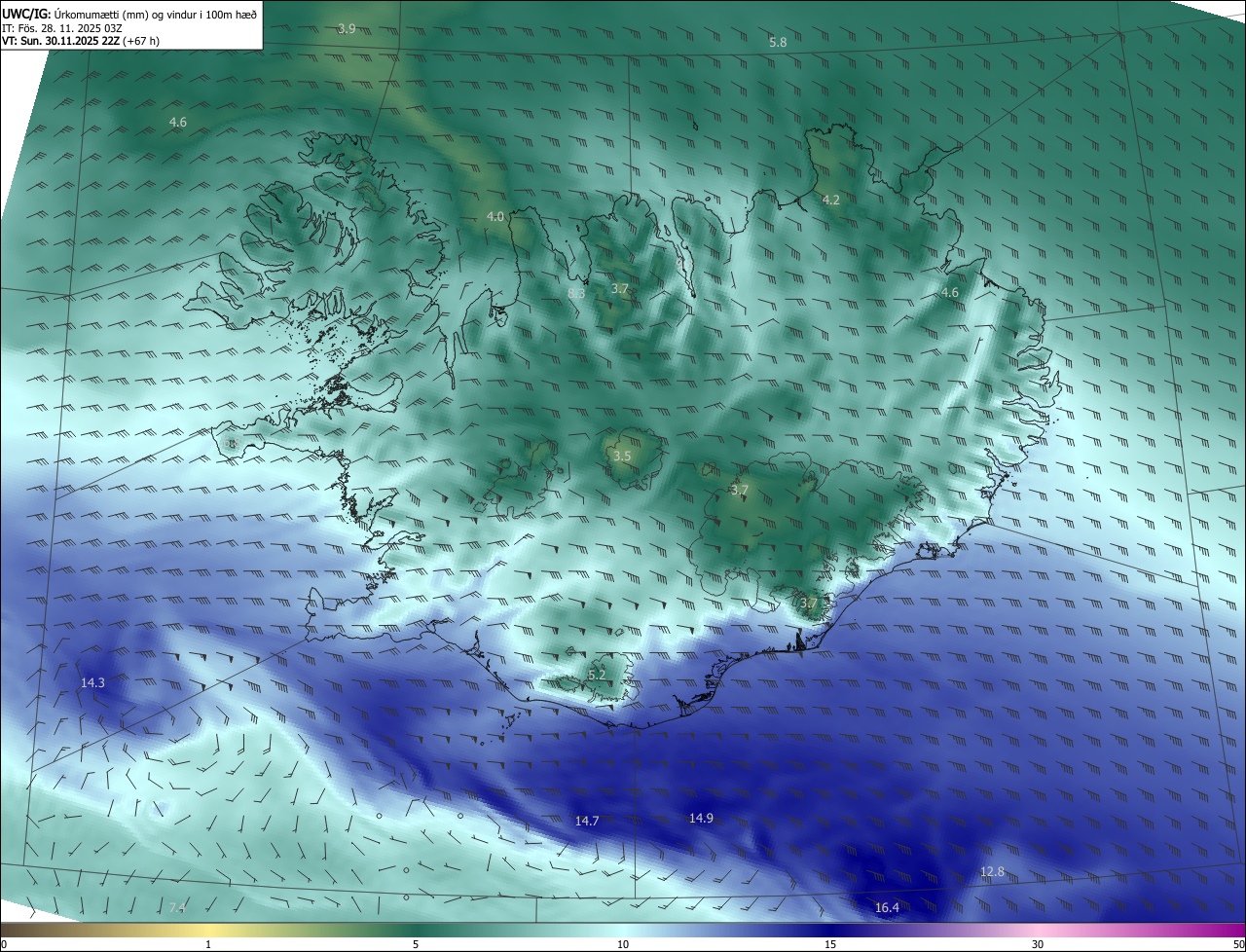
Task: Click the 7.4 value in the bottom-left corner
Action: tap(176, 908)
